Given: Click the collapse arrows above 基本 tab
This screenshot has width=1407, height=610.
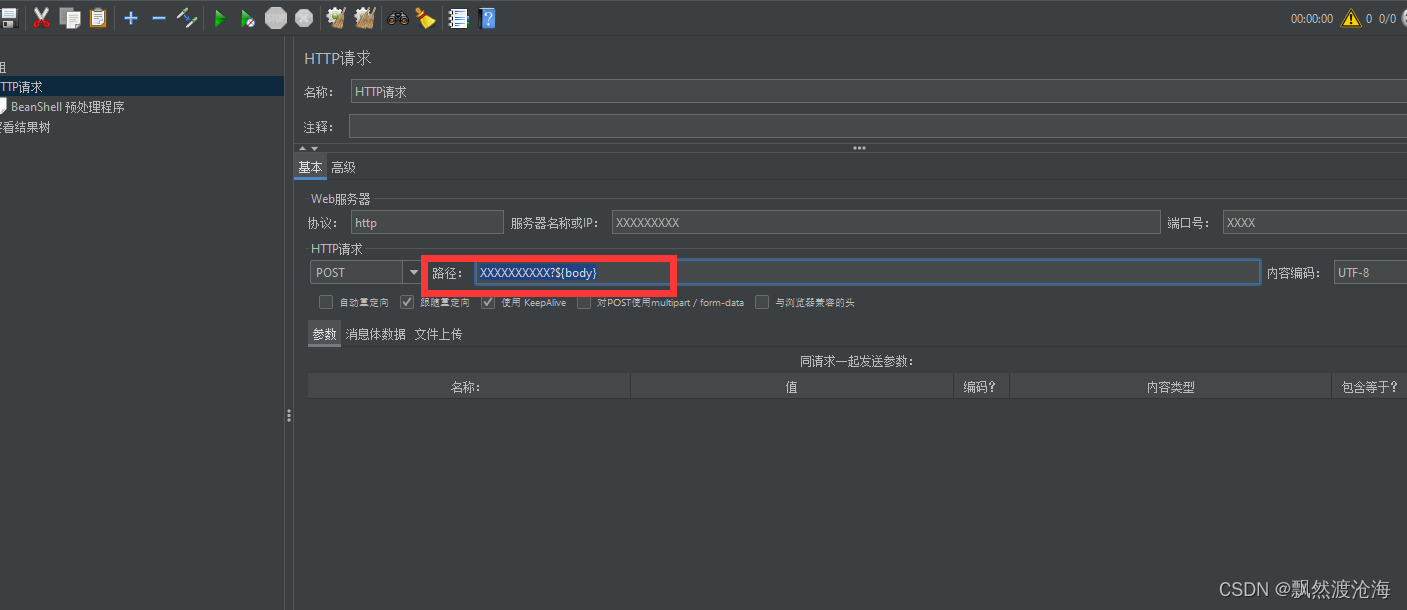Looking at the screenshot, I should coord(308,148).
